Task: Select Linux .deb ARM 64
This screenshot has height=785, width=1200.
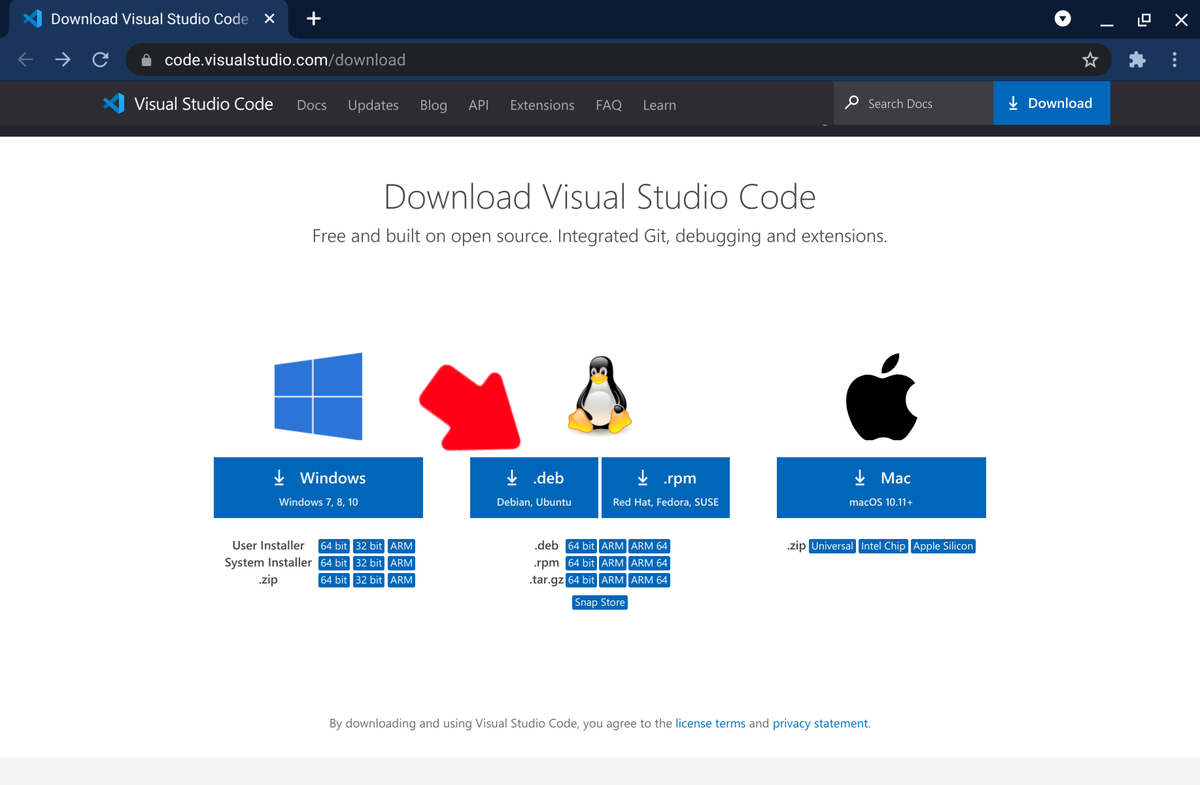Action: (x=649, y=546)
